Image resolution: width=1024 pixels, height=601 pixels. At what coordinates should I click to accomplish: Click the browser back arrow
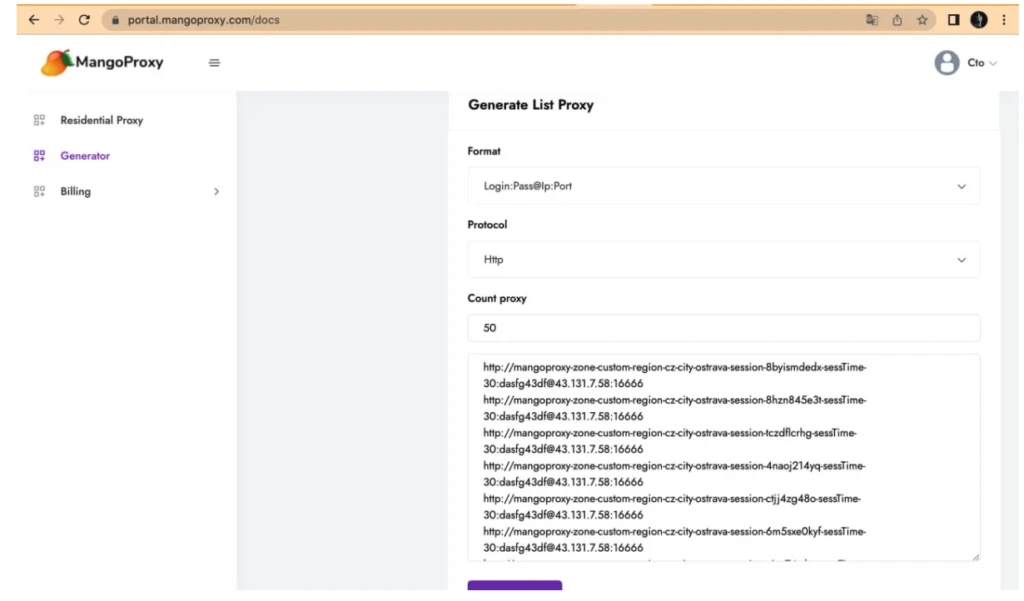[33, 20]
